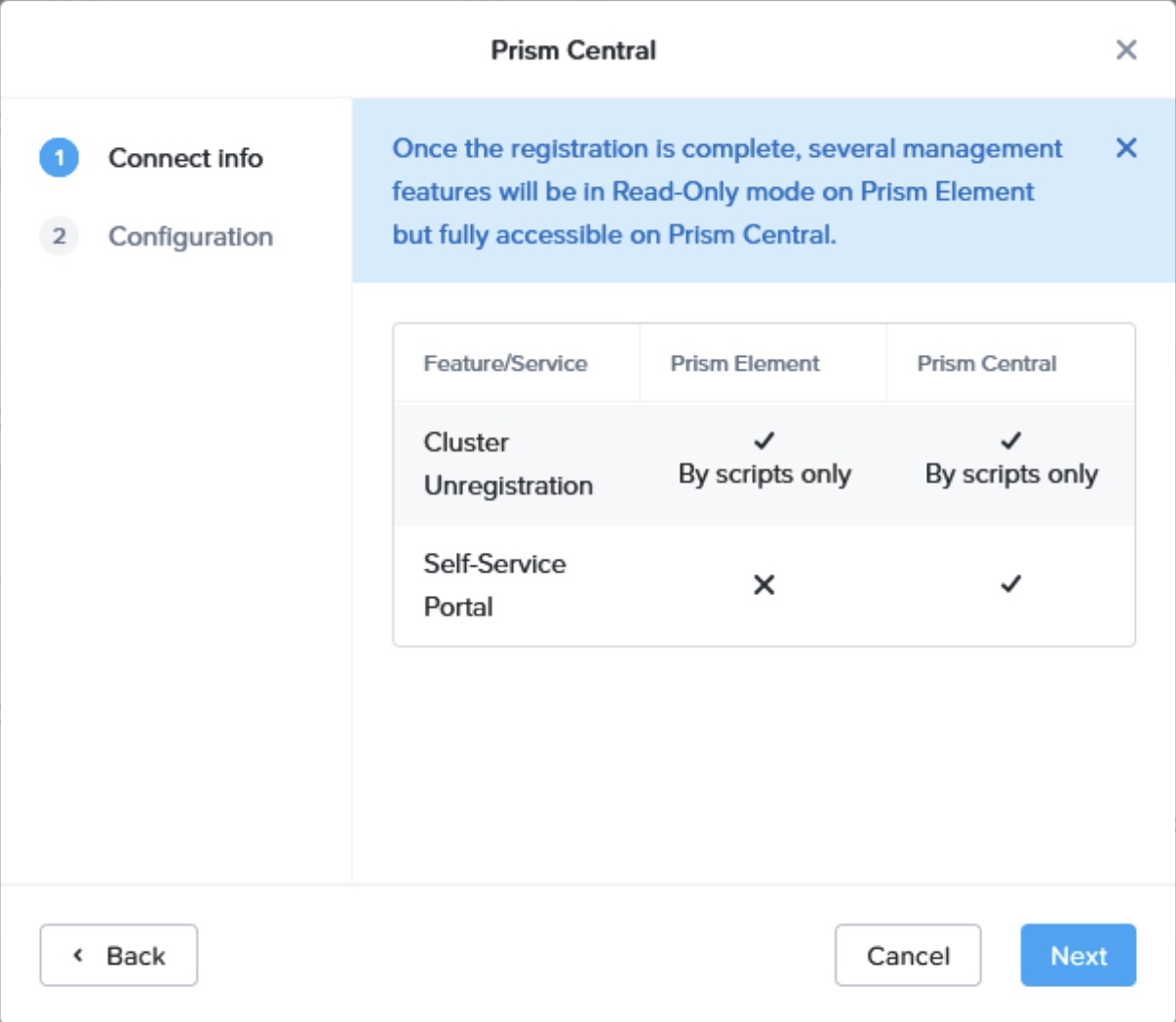Dismiss the blue read-only info banner
The height and width of the screenshot is (1022, 1176).
(x=1125, y=148)
